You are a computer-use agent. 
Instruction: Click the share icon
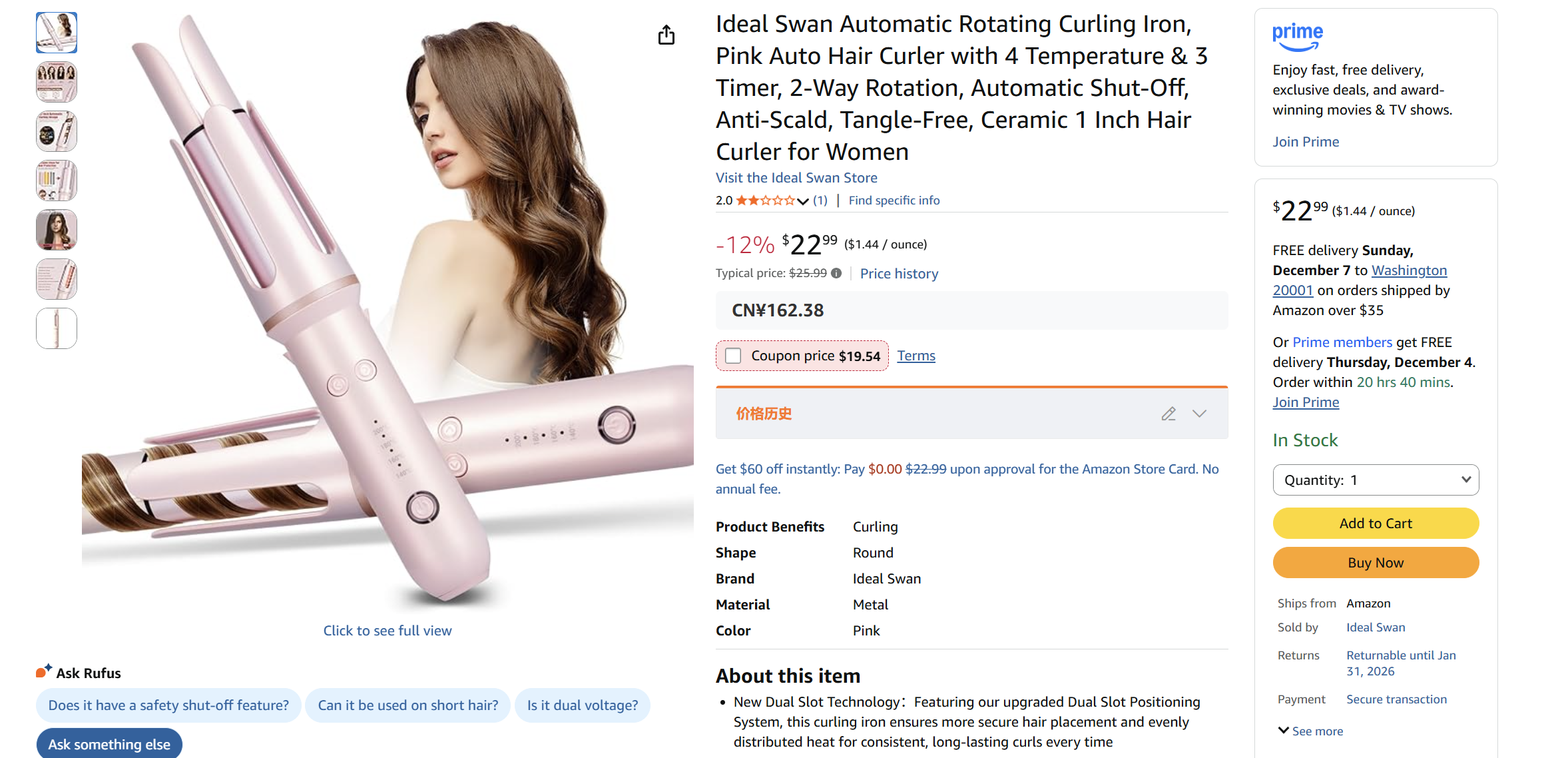tap(666, 35)
